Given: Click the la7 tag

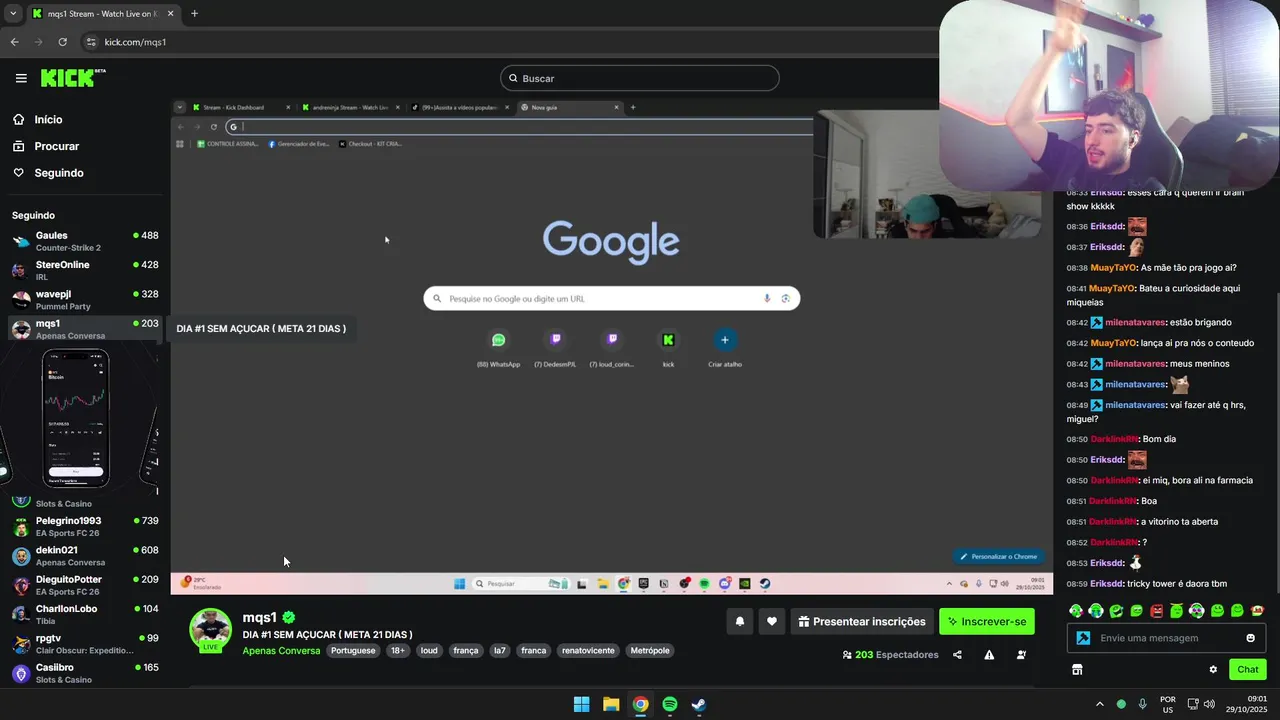Looking at the screenshot, I should pos(500,650).
